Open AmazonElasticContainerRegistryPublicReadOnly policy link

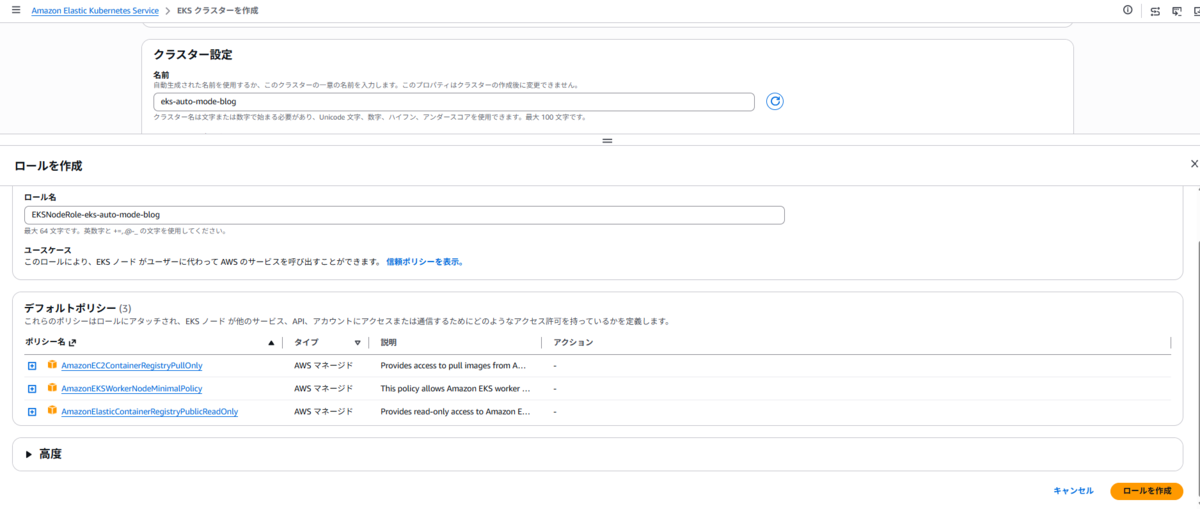click(x=149, y=411)
